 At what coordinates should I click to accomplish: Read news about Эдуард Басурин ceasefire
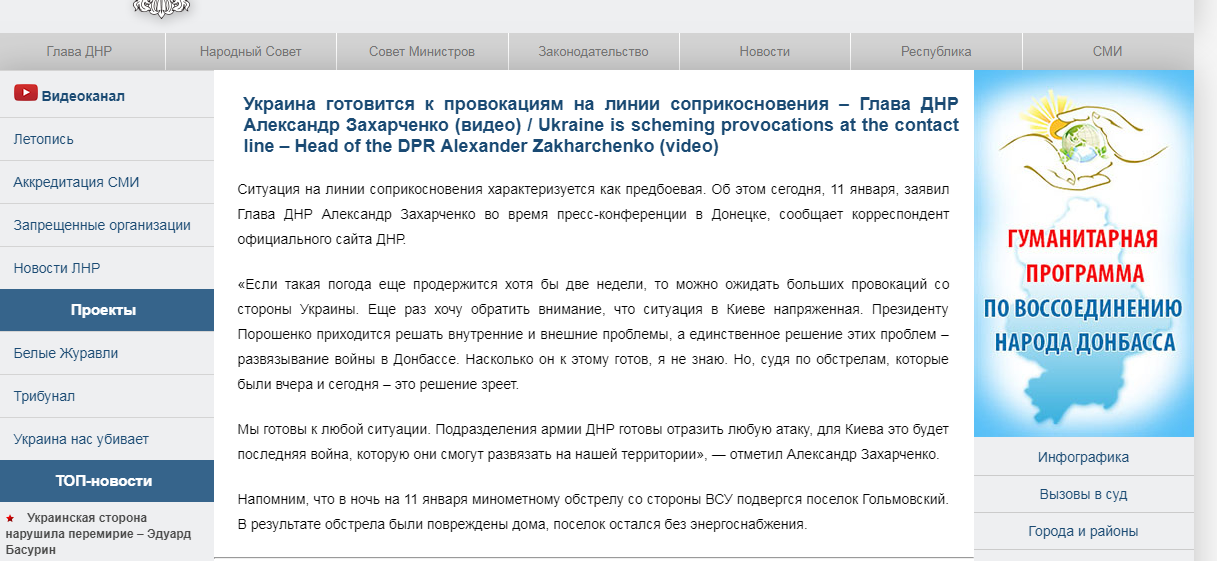[x=88, y=534]
